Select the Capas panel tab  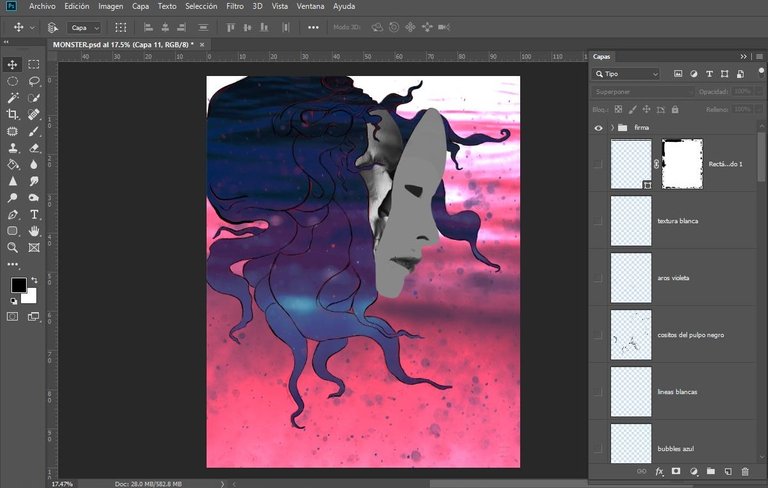click(x=601, y=57)
